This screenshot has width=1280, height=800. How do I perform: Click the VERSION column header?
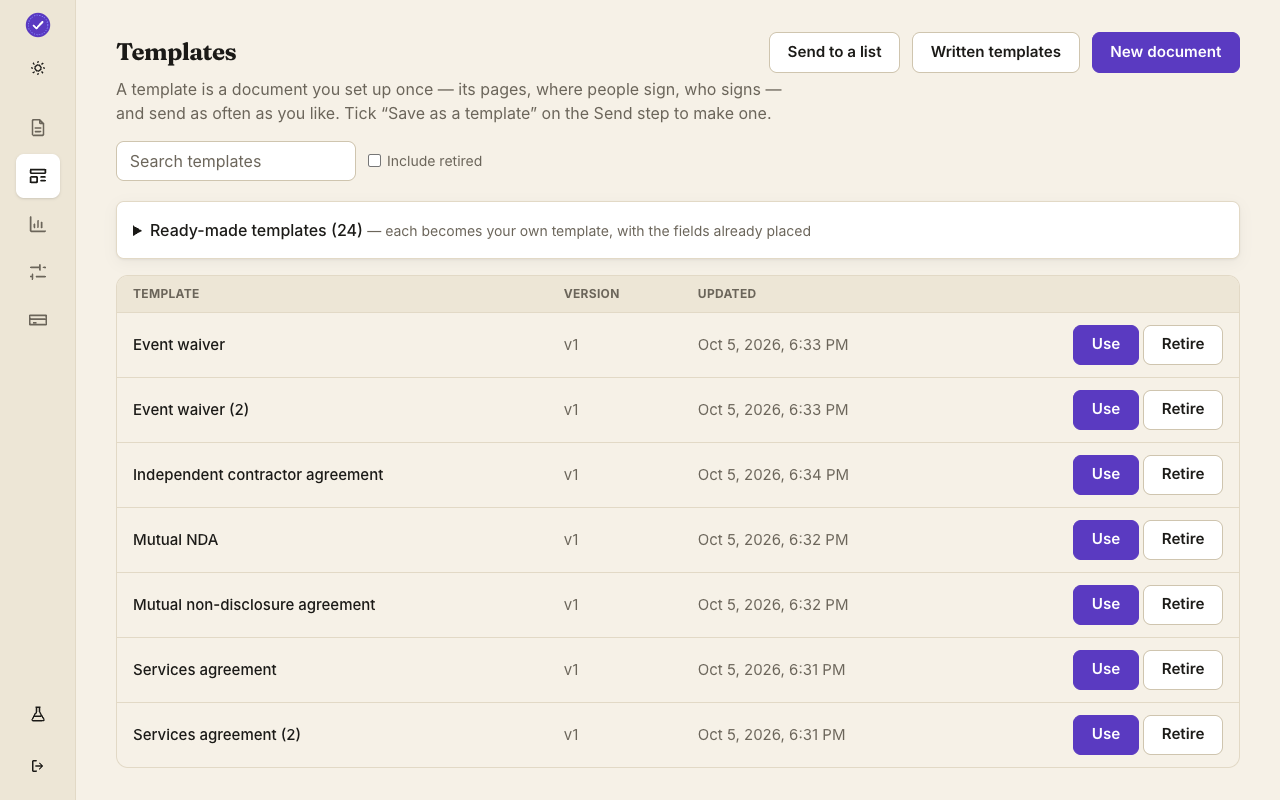[x=592, y=294]
